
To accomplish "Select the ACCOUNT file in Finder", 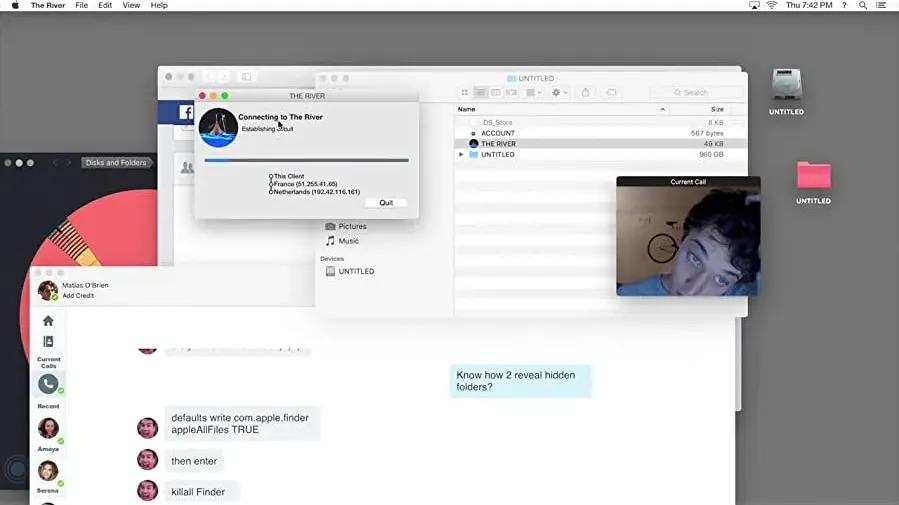I will tap(600, 133).
